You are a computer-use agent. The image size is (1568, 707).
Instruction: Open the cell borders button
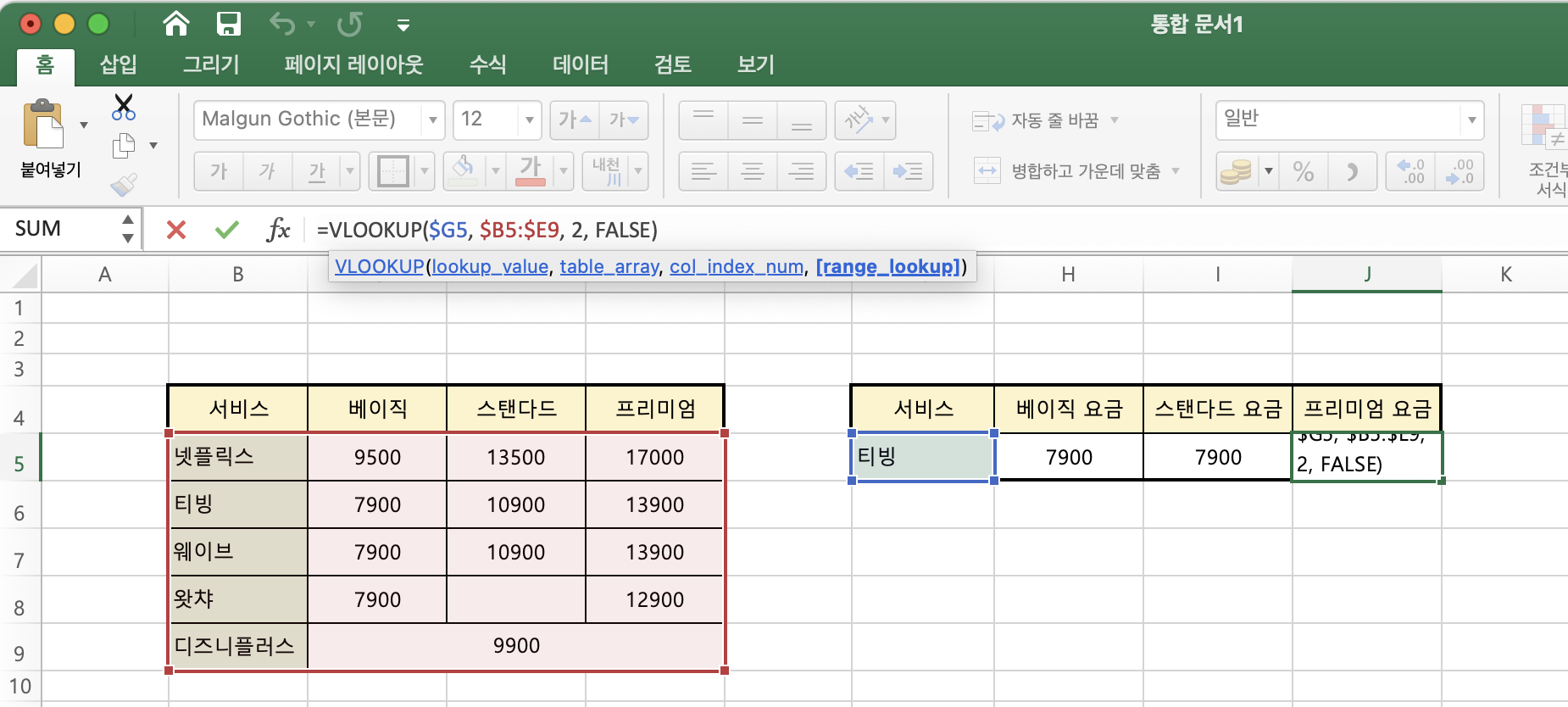[x=392, y=171]
